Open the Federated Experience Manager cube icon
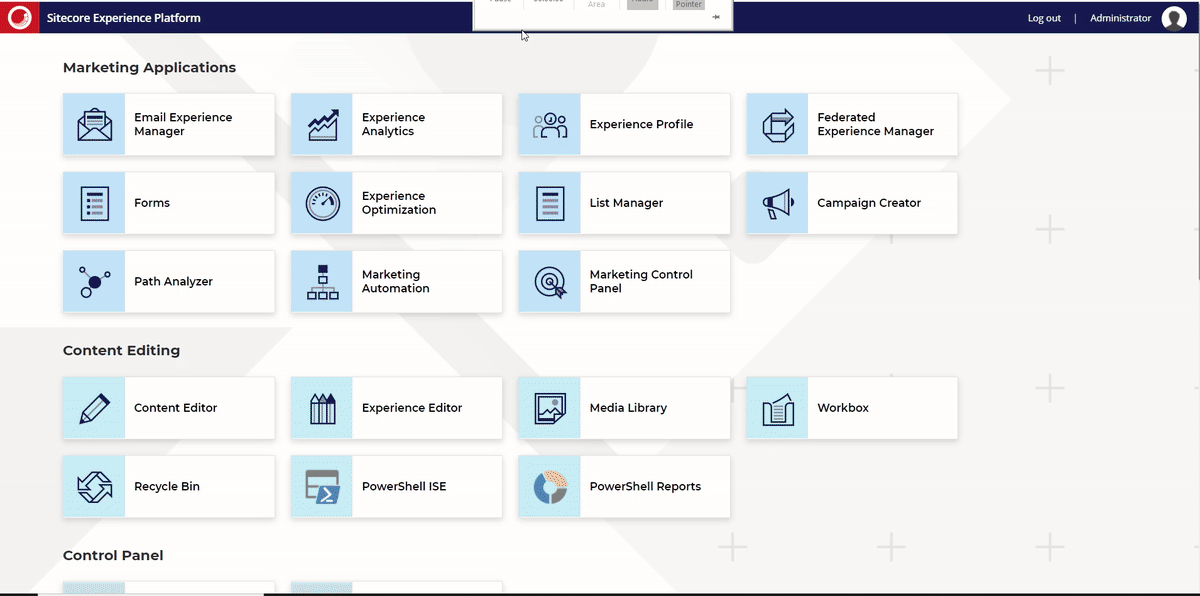The image size is (1200, 596). click(777, 125)
